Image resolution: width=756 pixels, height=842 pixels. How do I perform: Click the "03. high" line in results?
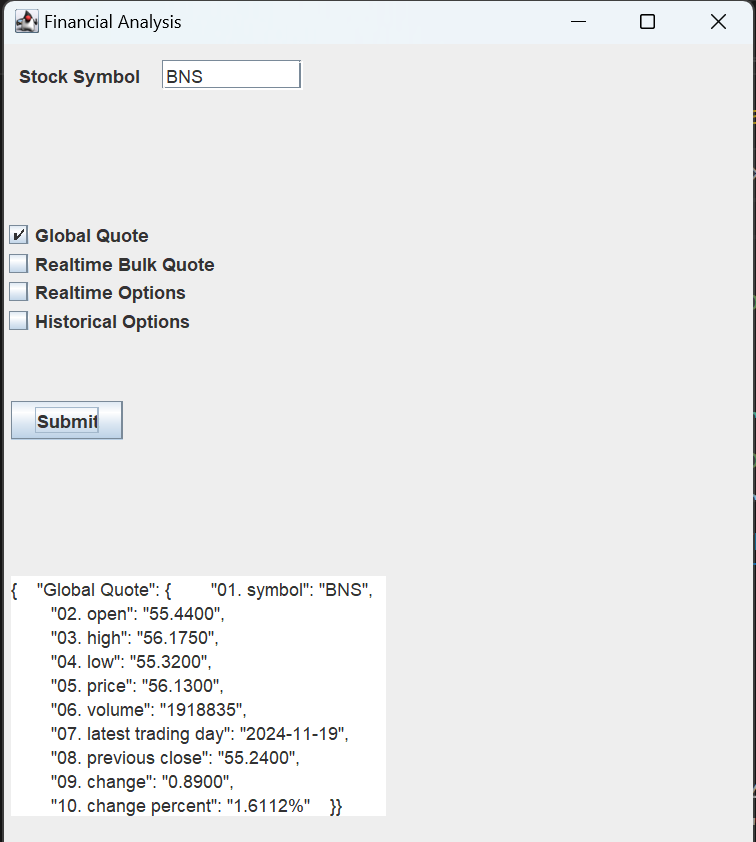[134, 637]
